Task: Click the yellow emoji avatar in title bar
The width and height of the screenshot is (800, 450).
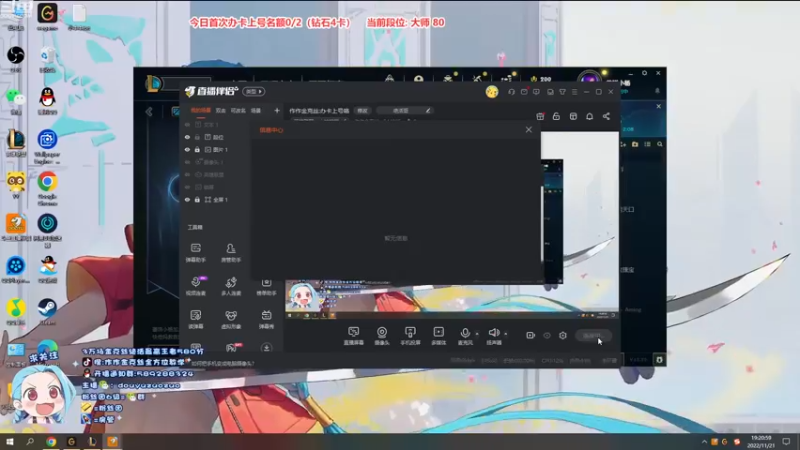Action: coord(492,92)
